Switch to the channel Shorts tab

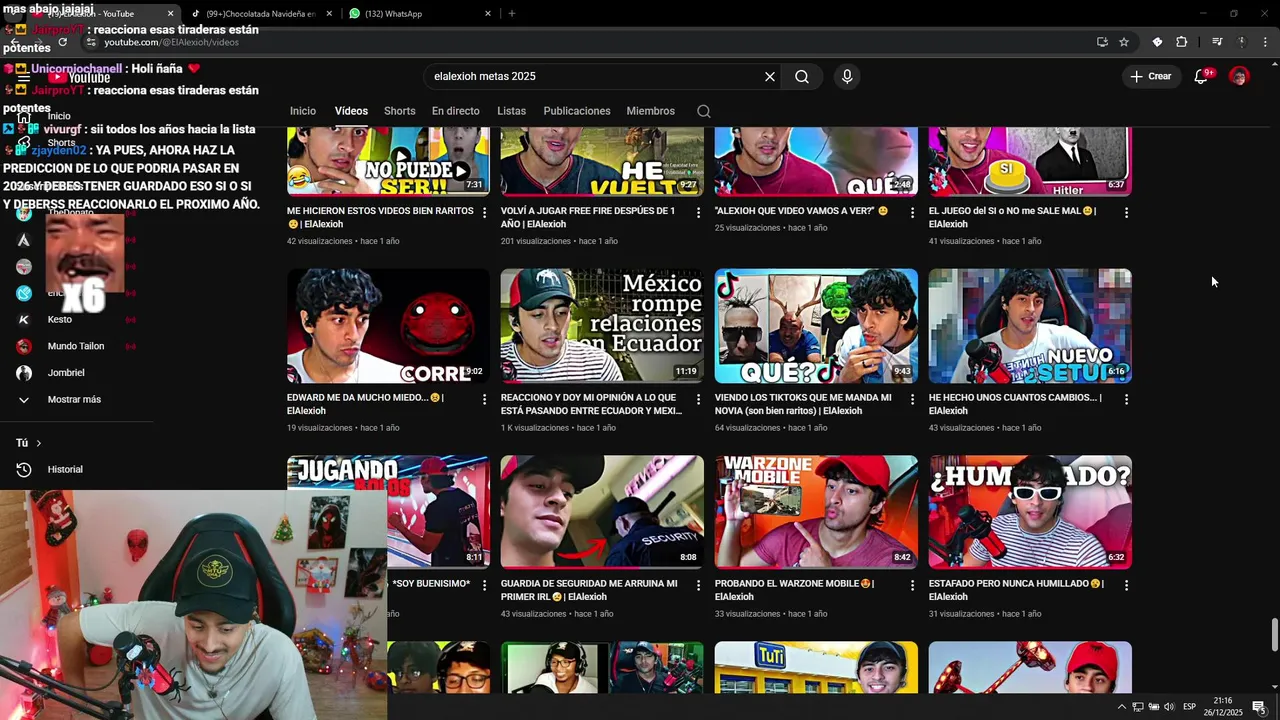(x=400, y=111)
